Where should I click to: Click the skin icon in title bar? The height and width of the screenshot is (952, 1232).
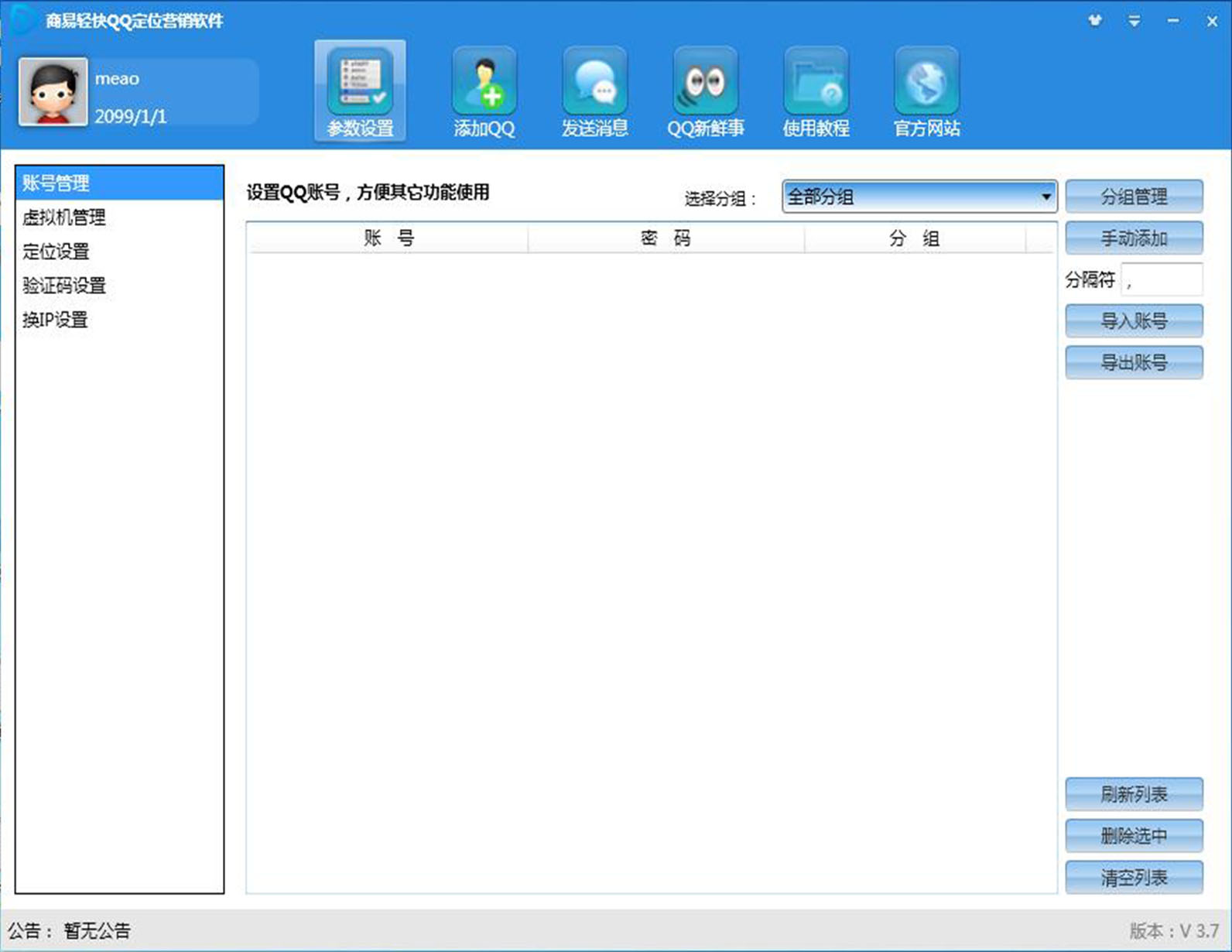tap(1095, 21)
